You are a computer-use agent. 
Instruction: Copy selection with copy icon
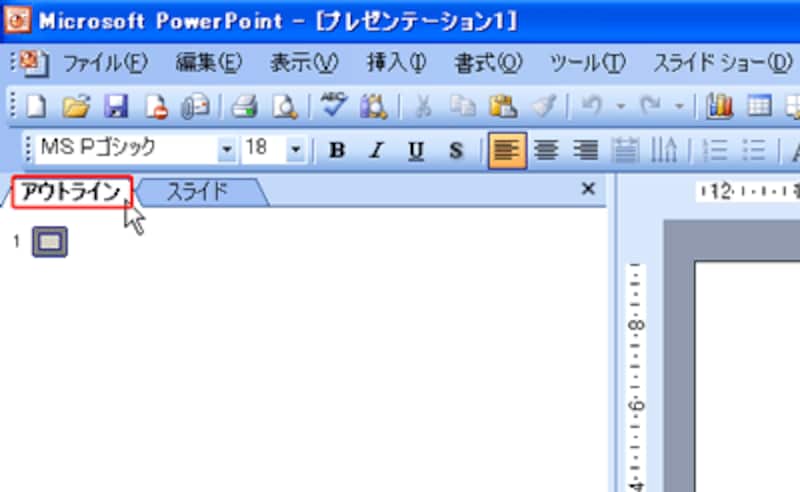coord(462,107)
